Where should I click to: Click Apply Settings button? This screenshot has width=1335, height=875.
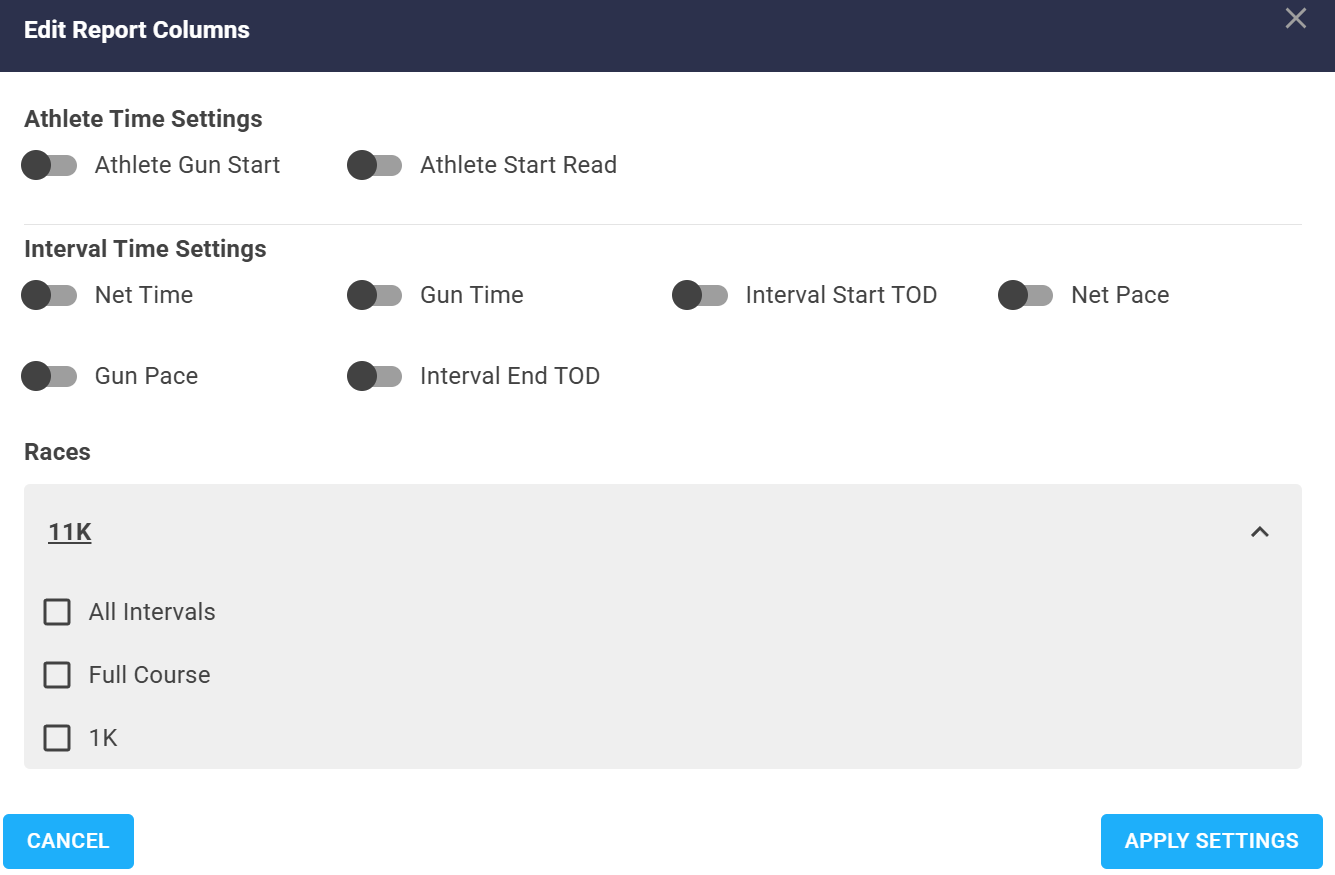pyautogui.click(x=1211, y=841)
